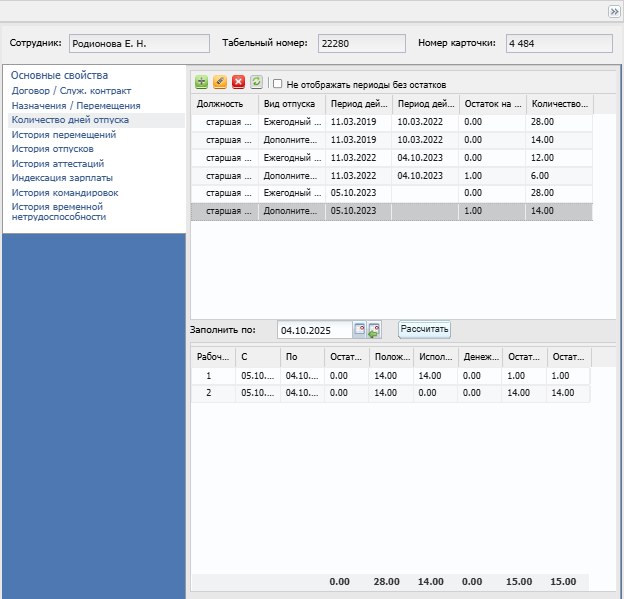This screenshot has width=624, height=599.
Task: Go to История временной нетрудоспособности
Action: (59, 212)
